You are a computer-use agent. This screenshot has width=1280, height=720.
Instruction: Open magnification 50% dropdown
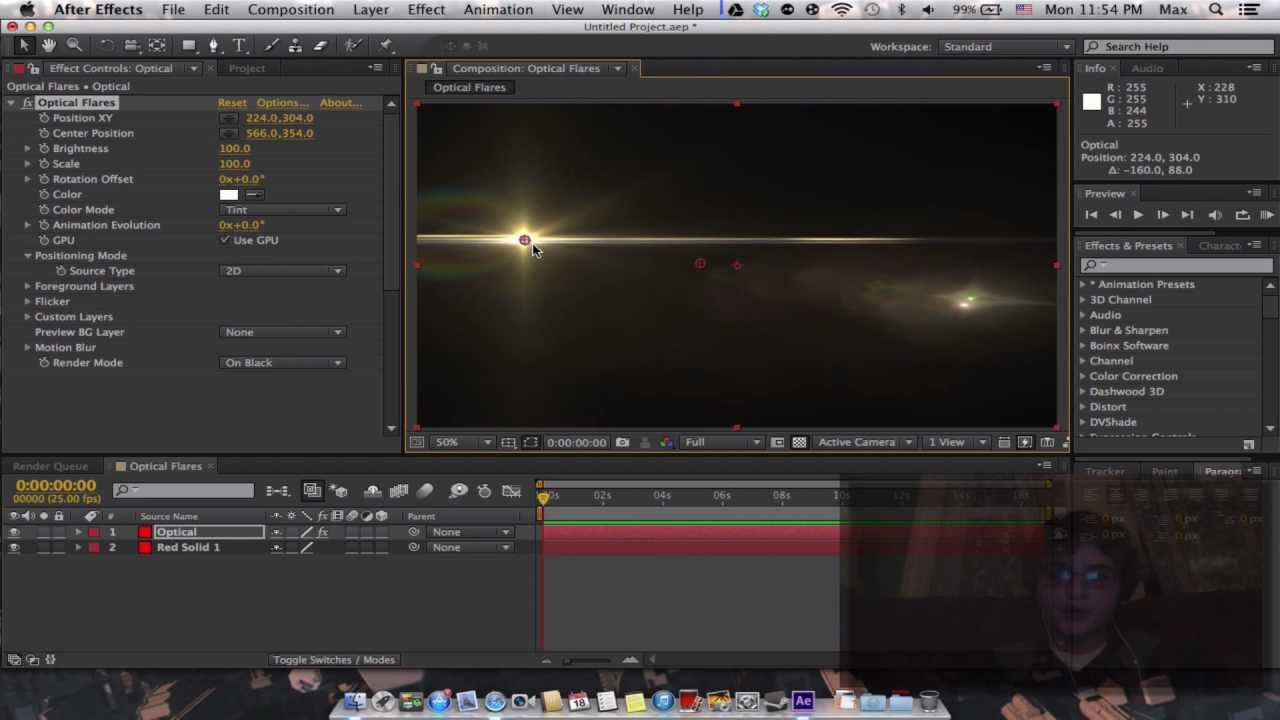[x=463, y=442]
